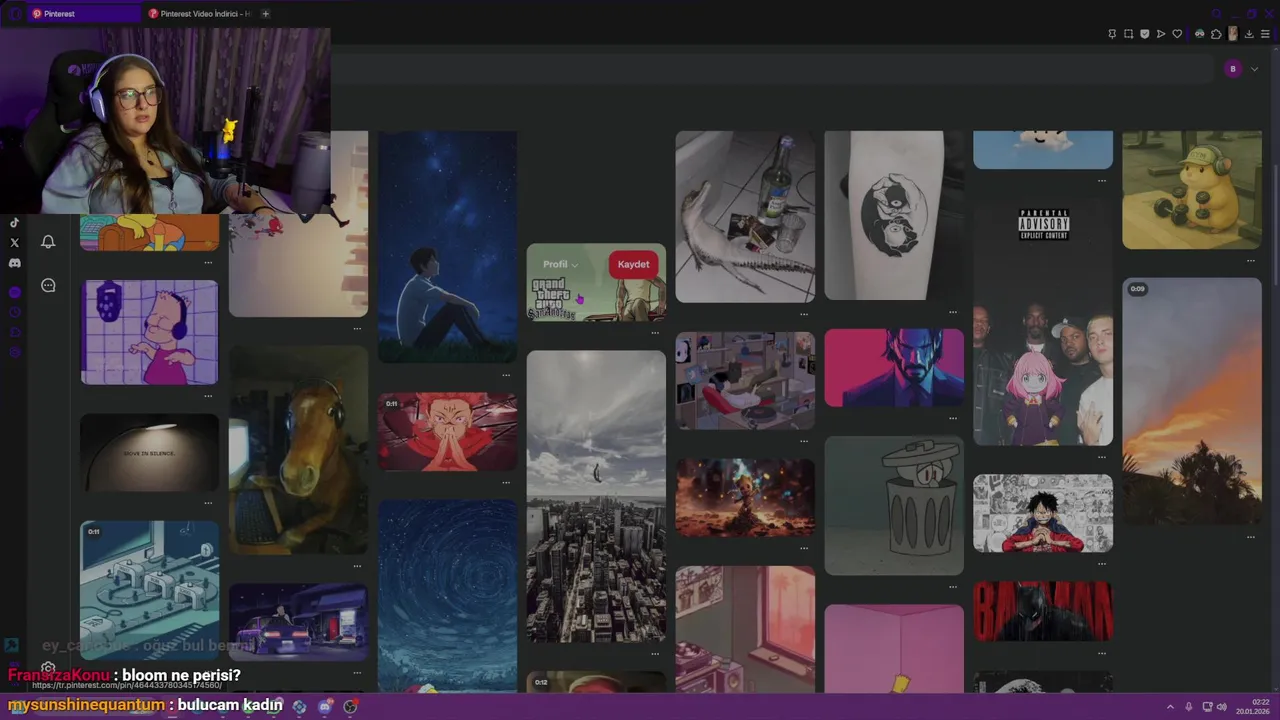The height and width of the screenshot is (720, 1280).
Task: Open the browser downloads icon
Action: (x=1249, y=34)
